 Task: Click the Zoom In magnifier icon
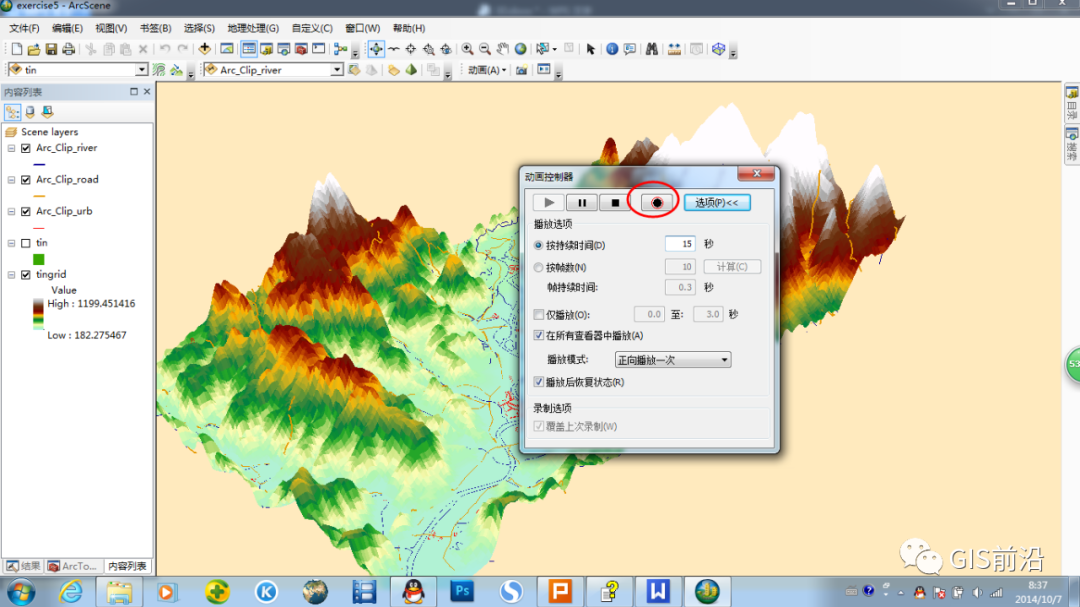[x=467, y=49]
